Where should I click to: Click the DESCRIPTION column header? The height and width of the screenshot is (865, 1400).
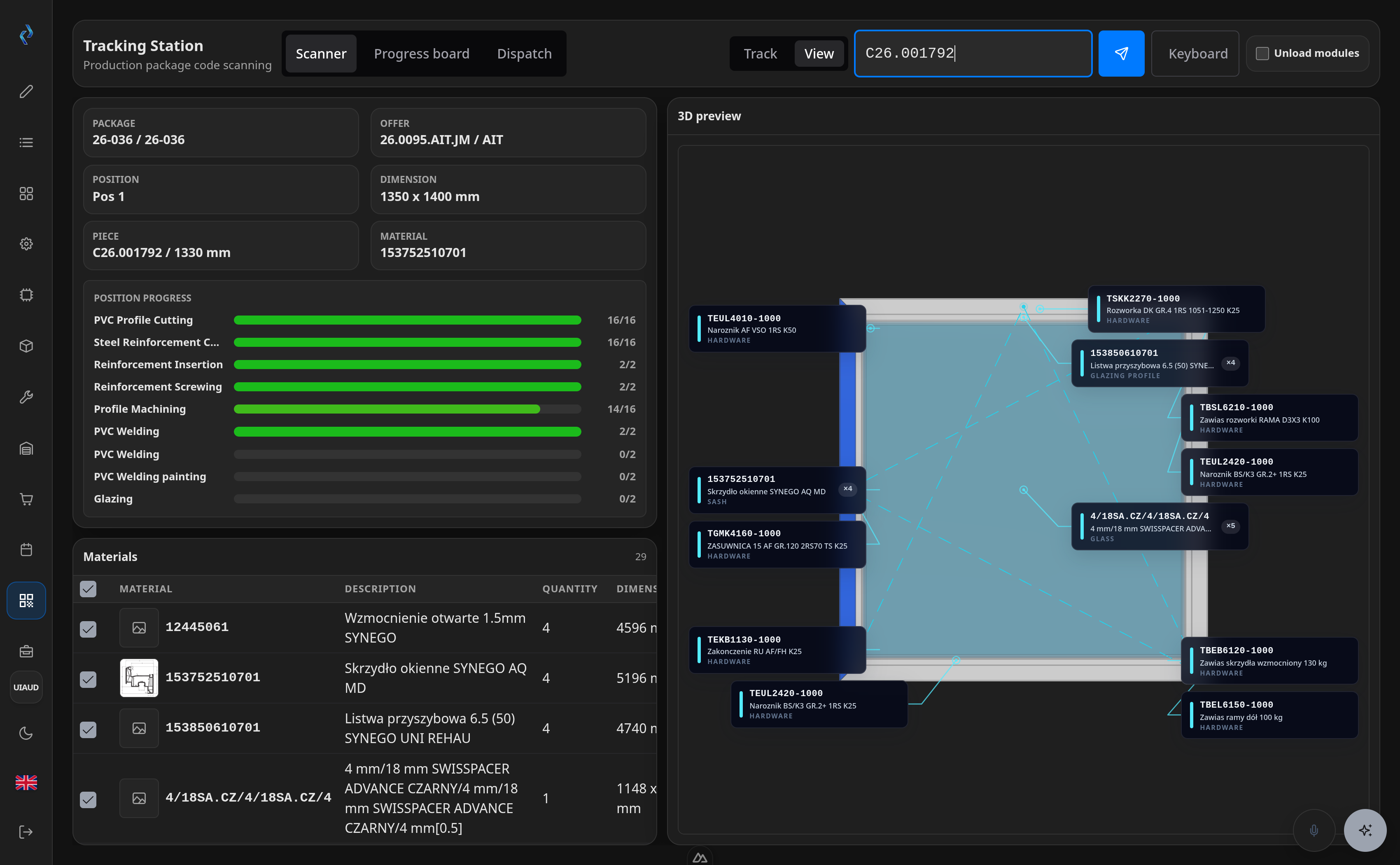380,589
